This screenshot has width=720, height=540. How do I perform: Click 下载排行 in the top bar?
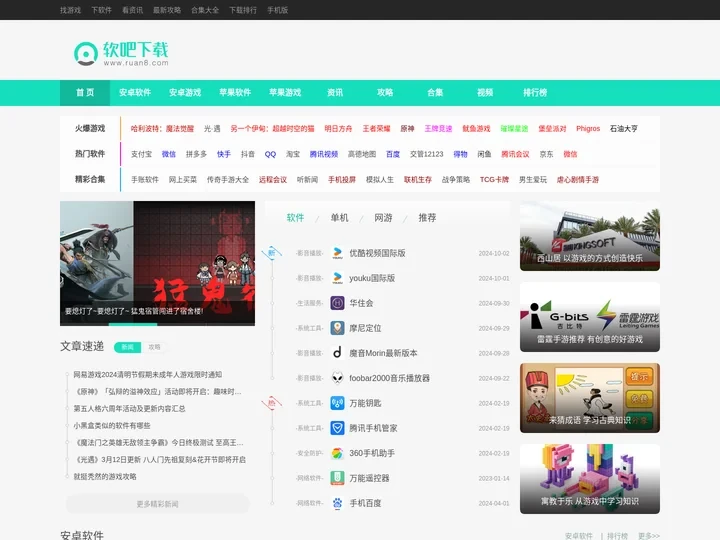[243, 10]
